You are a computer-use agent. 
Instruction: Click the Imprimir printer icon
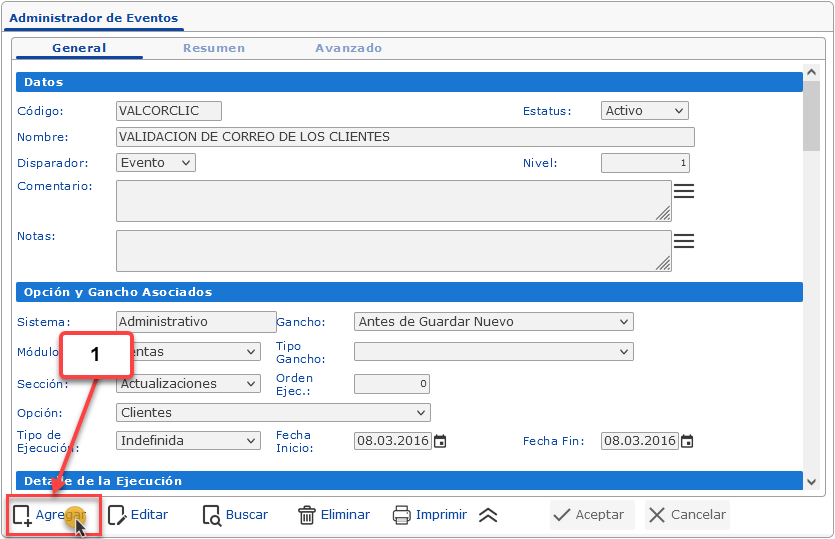pyautogui.click(x=402, y=516)
